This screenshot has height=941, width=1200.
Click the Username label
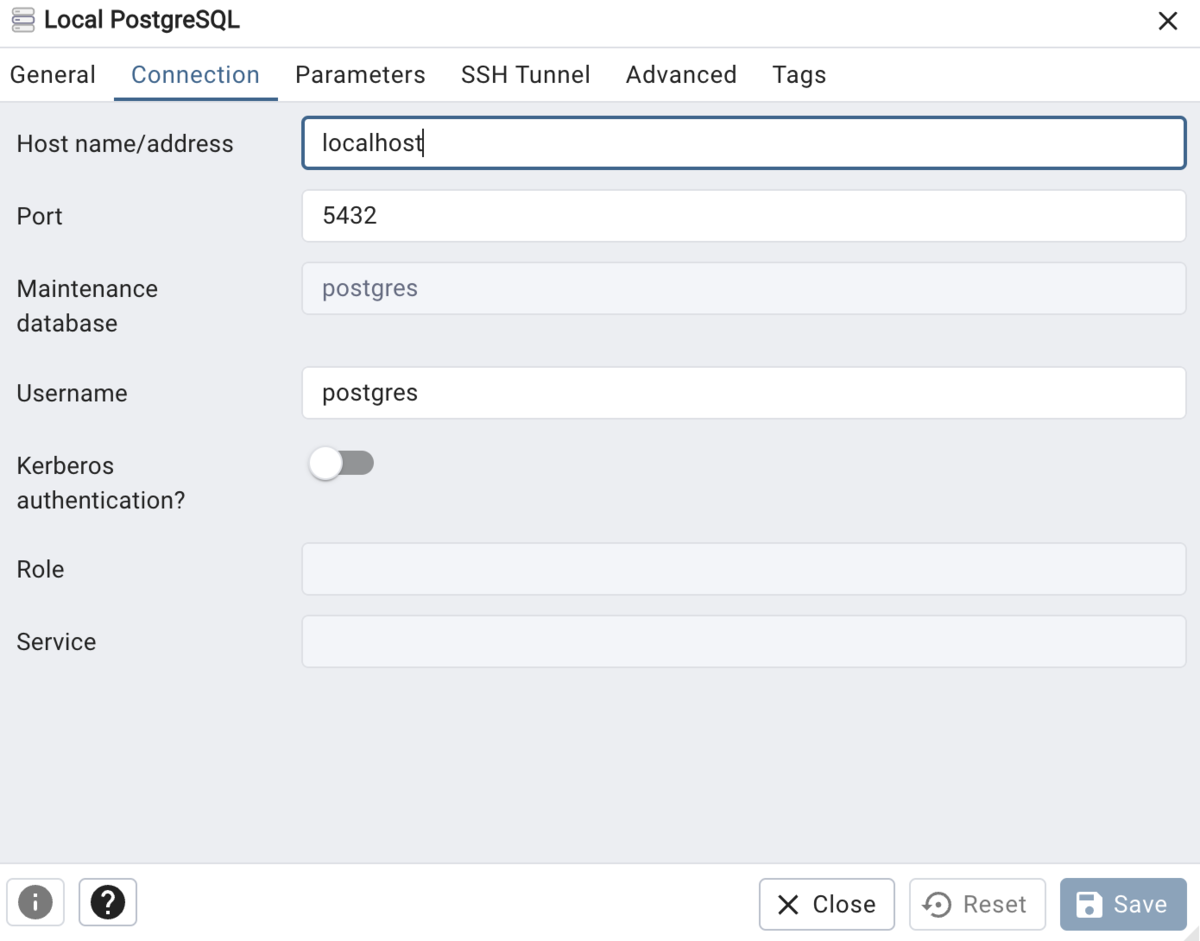[72, 393]
